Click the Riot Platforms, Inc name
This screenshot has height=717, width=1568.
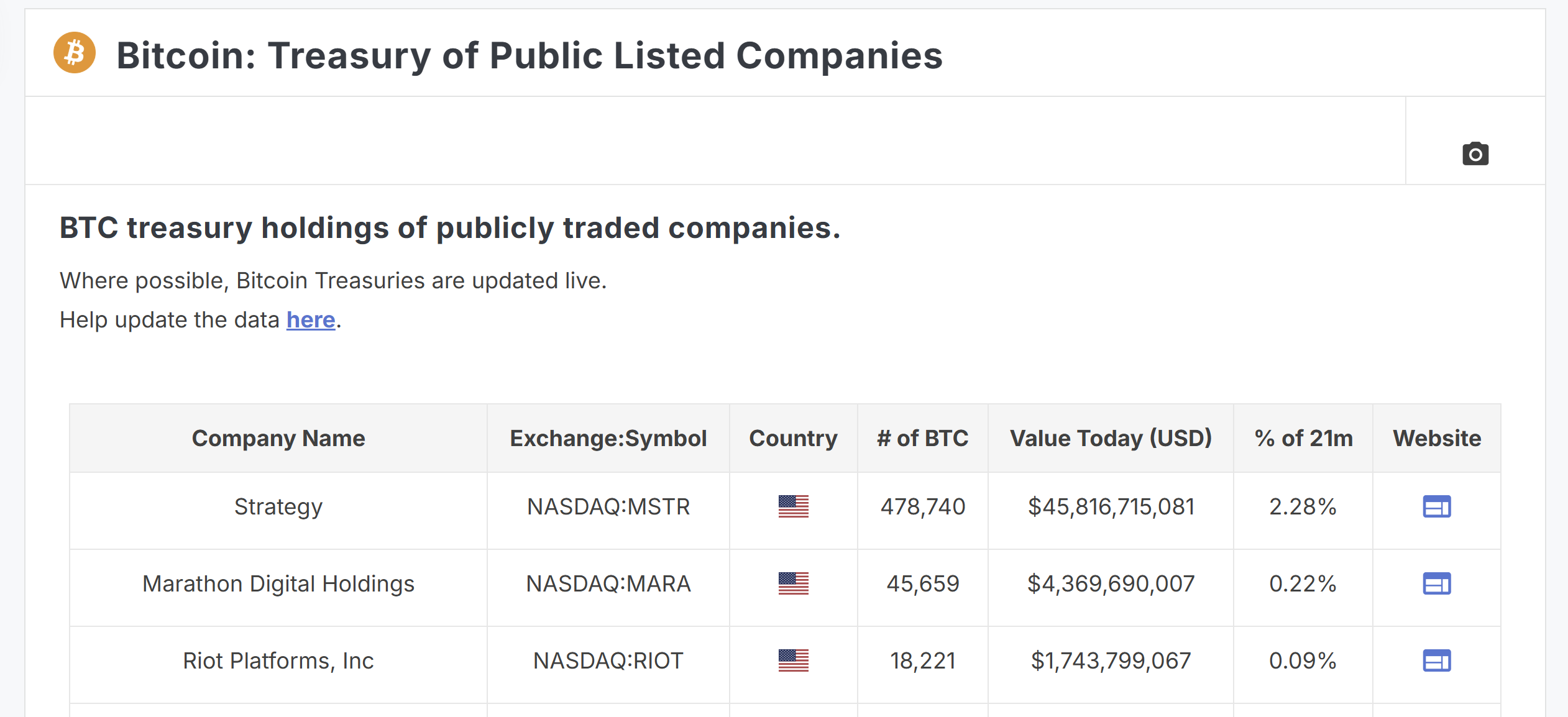(x=278, y=660)
